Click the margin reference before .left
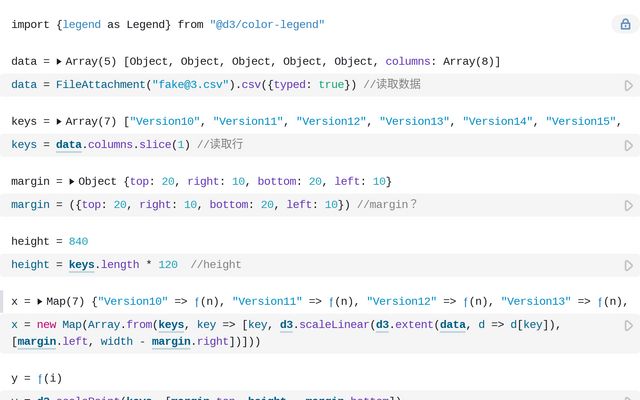This screenshot has width=640, height=400. click(x=35, y=342)
